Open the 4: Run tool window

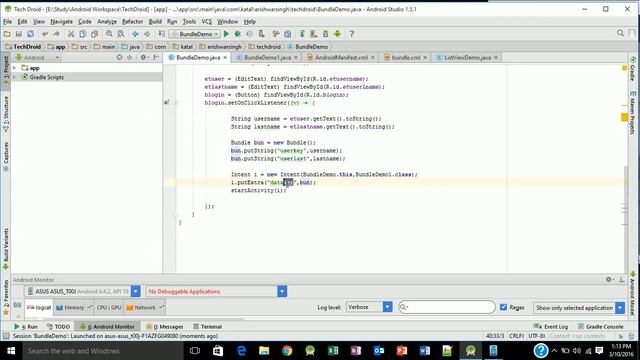[x=26, y=327]
